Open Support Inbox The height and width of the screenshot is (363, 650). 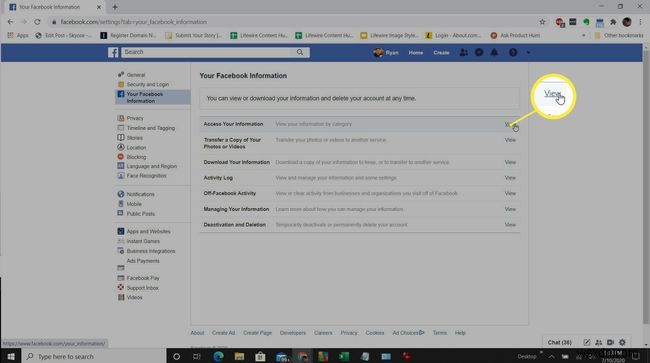(142, 288)
